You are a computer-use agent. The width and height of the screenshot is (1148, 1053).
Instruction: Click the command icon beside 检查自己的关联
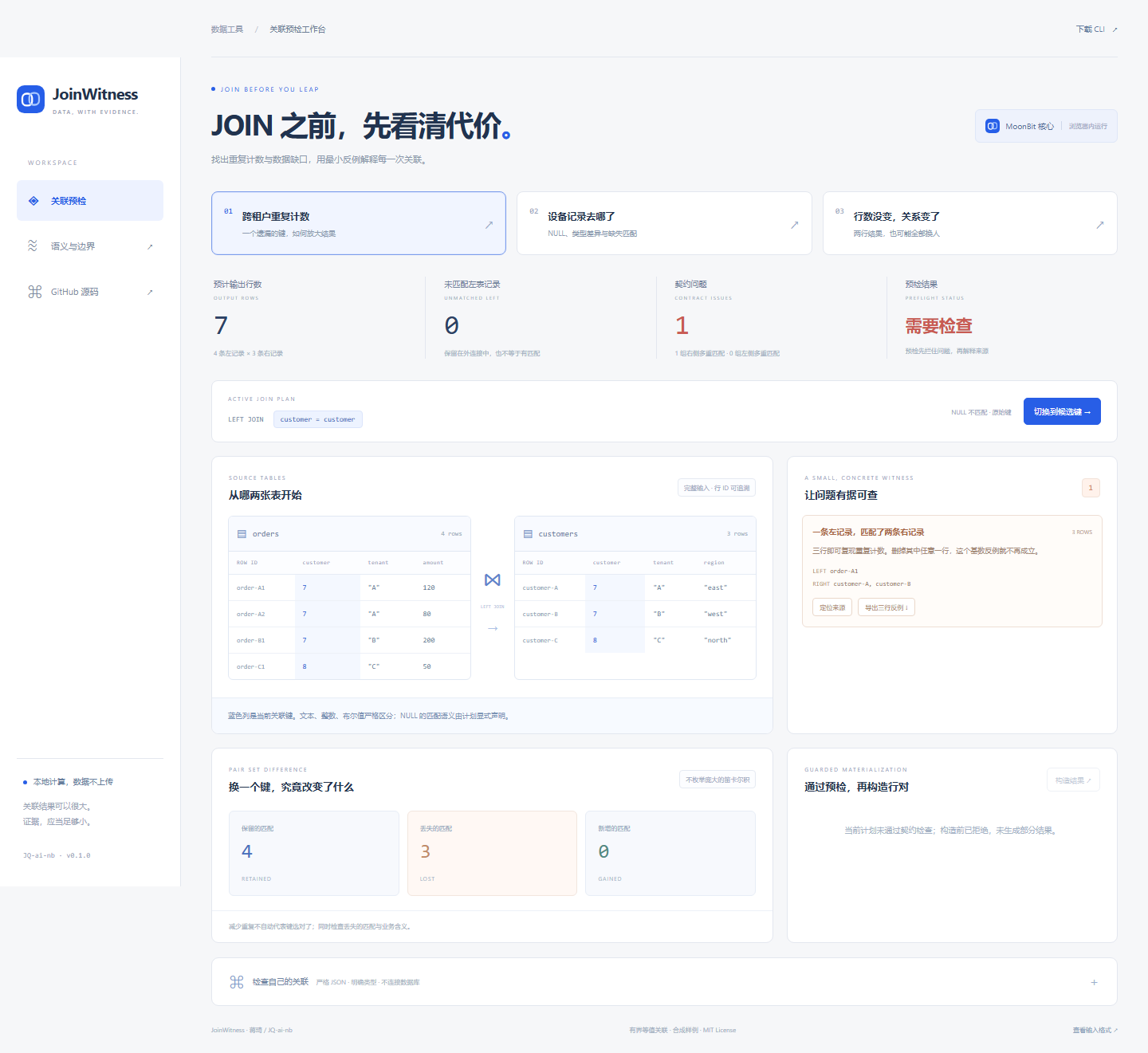237,982
